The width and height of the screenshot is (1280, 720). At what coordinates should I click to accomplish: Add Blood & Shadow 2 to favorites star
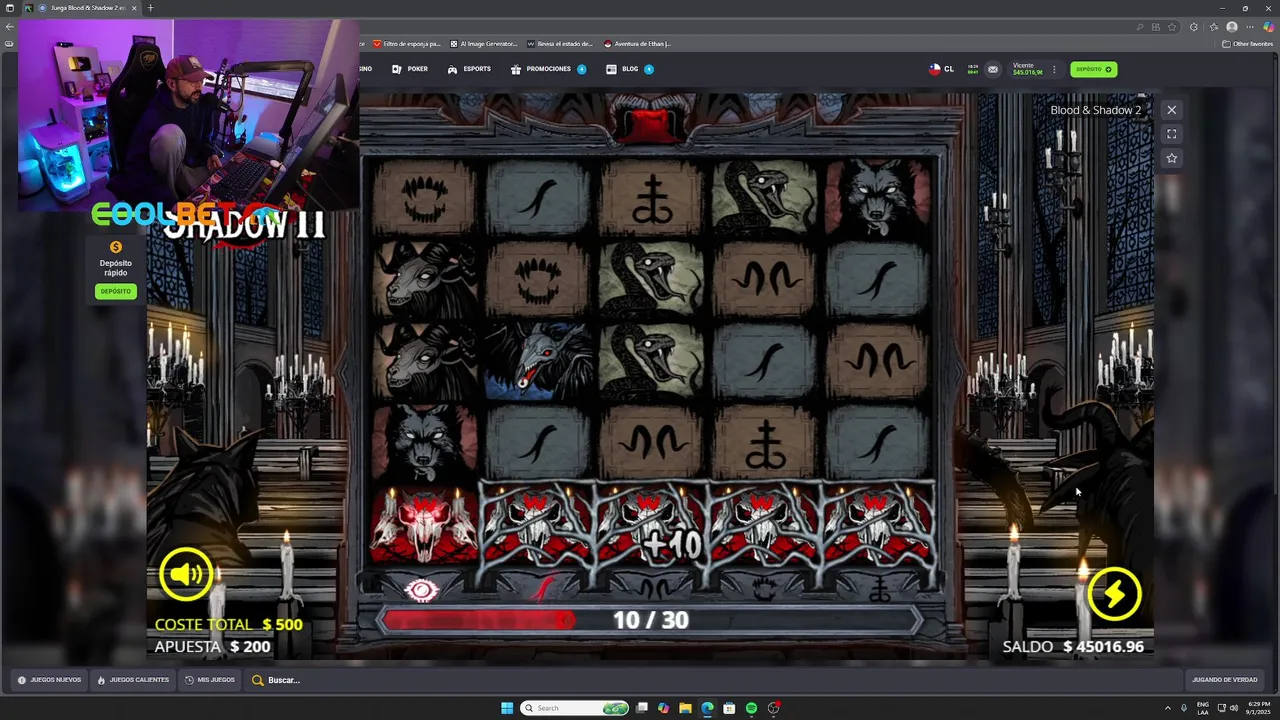point(1171,158)
